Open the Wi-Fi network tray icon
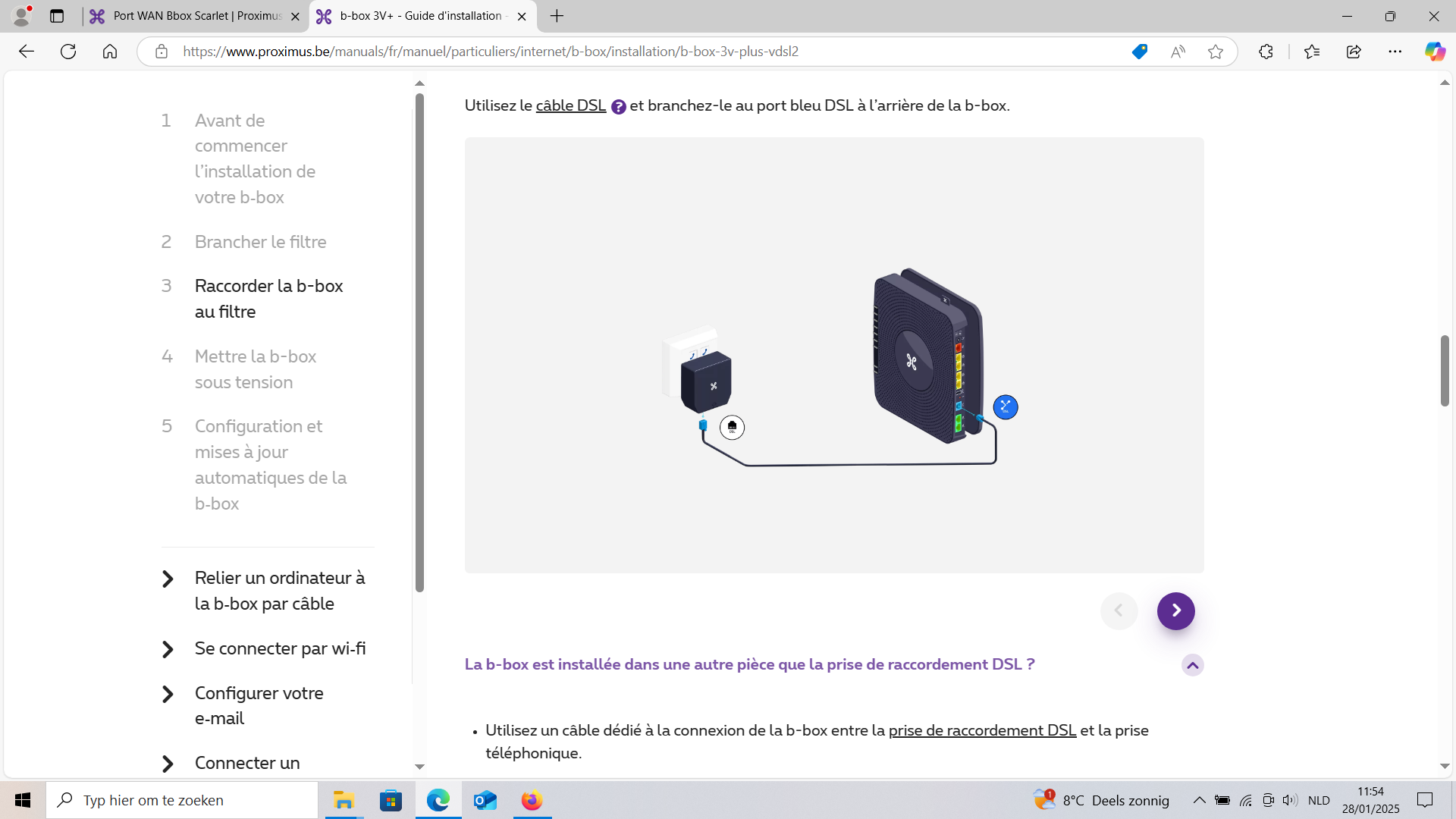Screen dimensions: 1456x819 [1245, 800]
